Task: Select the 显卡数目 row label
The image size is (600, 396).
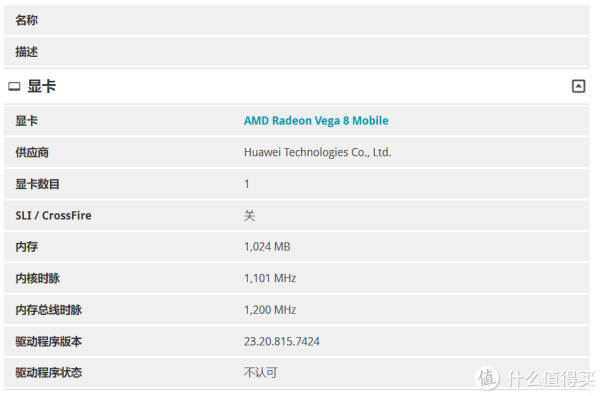Action: (38, 184)
